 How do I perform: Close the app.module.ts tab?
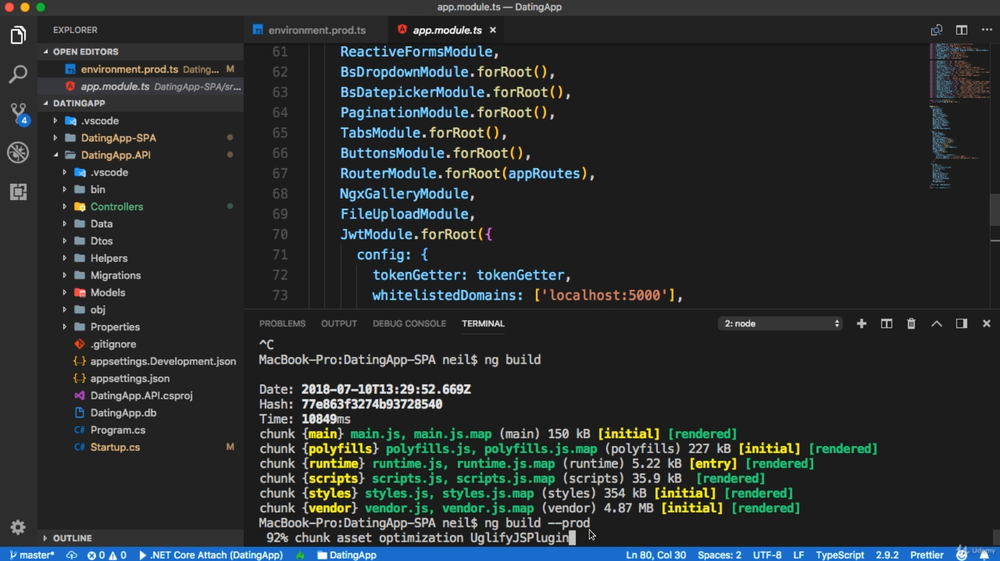click(492, 30)
